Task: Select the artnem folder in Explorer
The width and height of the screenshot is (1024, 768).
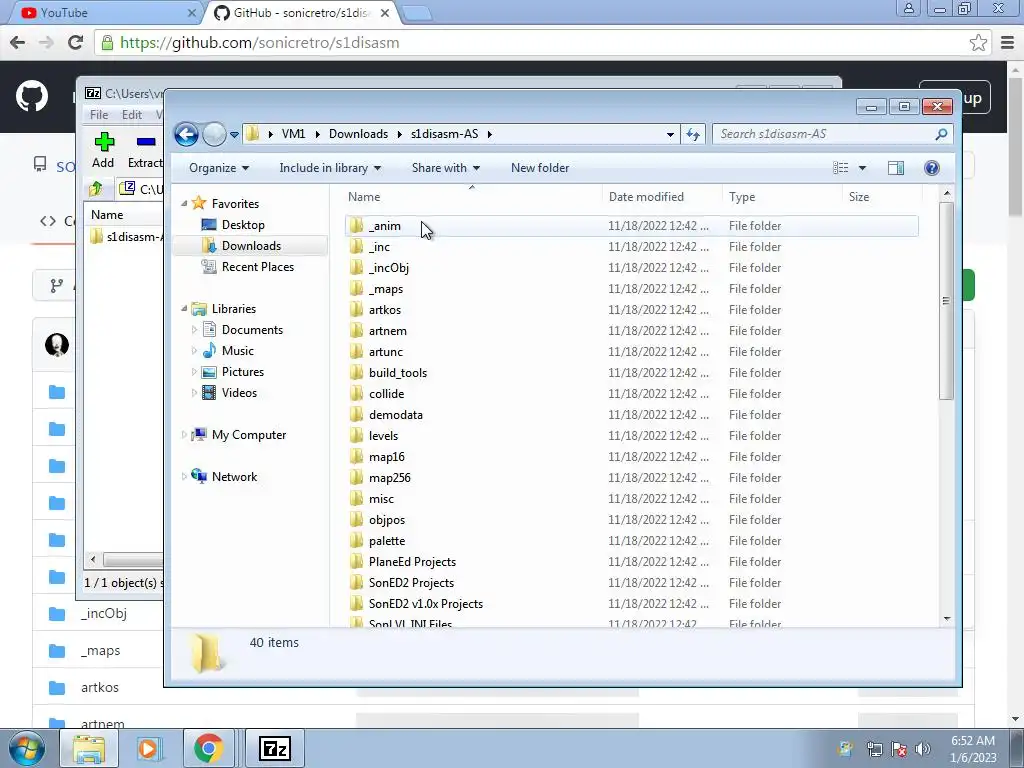Action: 387,330
